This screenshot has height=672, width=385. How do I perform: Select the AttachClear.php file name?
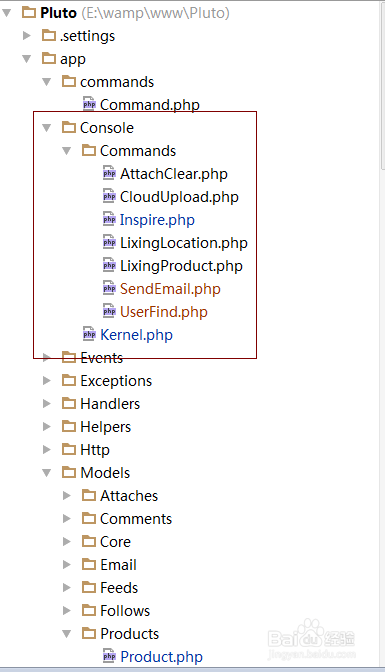[x=174, y=174]
